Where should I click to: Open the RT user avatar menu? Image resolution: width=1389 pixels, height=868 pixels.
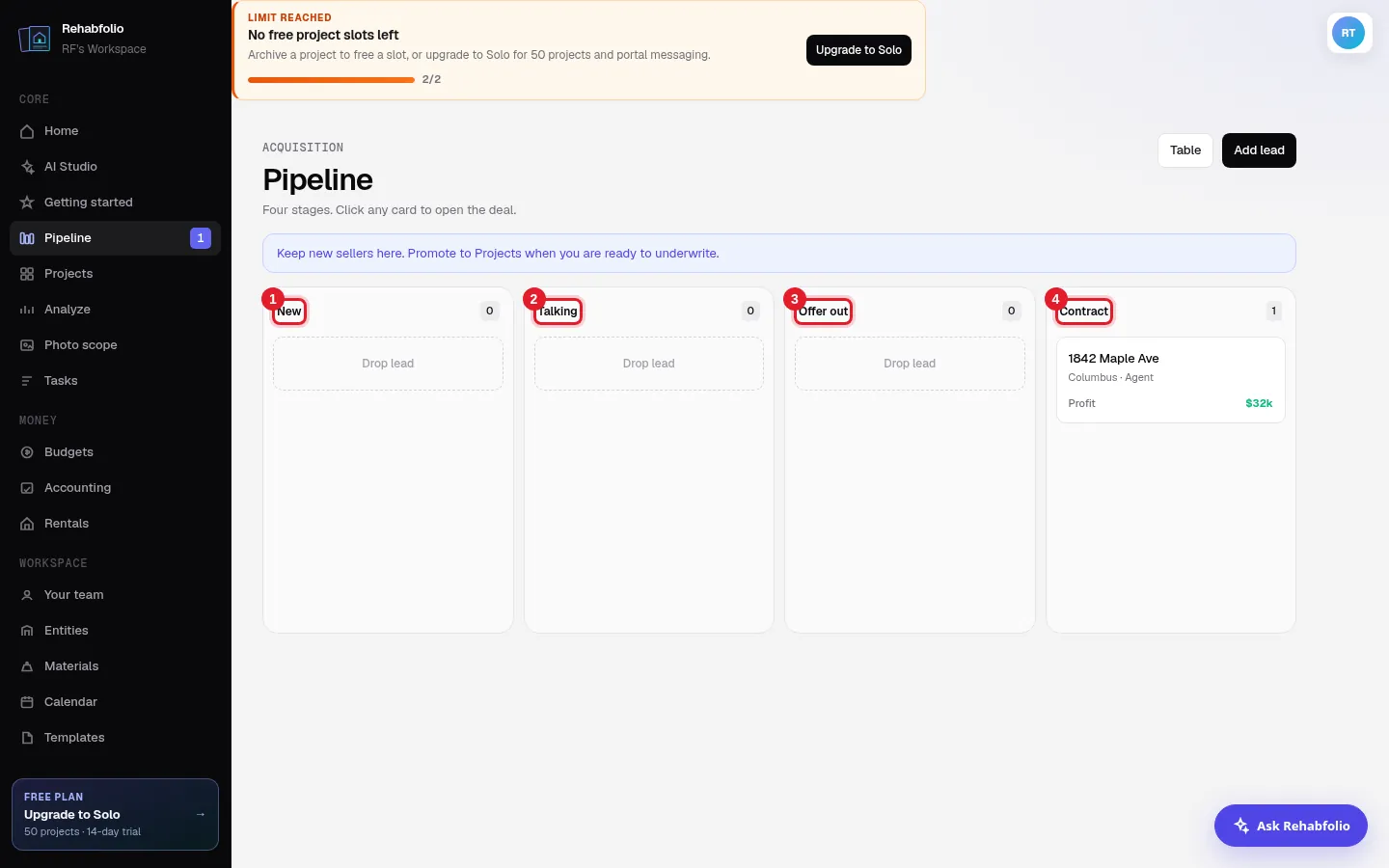pos(1348,33)
